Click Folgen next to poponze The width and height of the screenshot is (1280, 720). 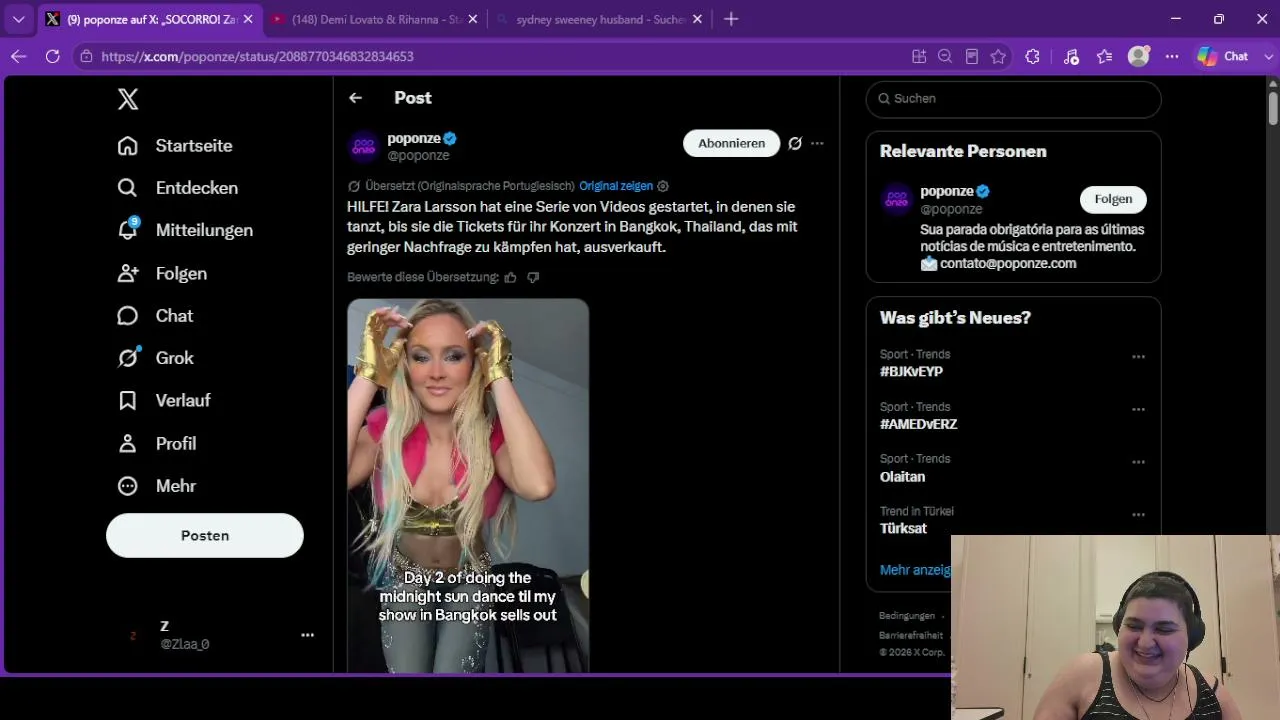[1113, 199]
